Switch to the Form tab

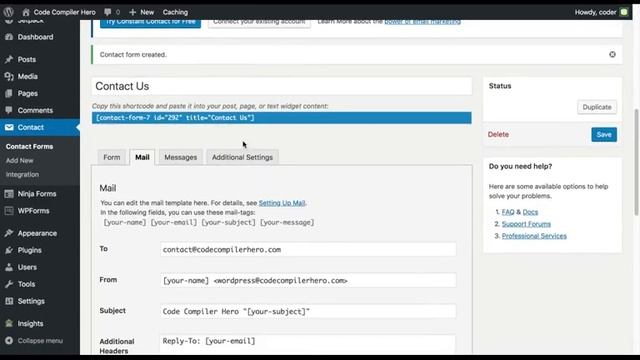111,157
